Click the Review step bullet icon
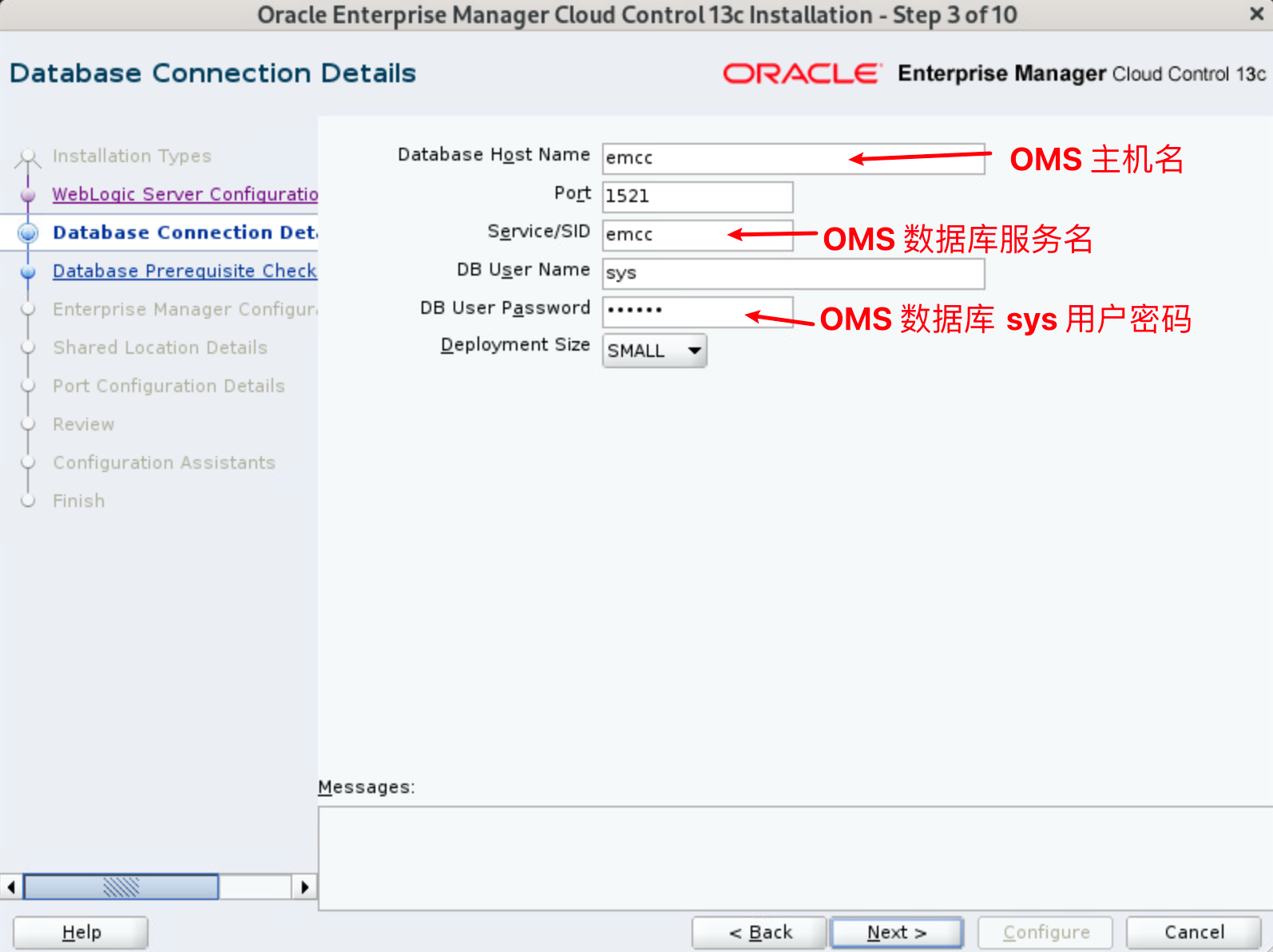The width and height of the screenshot is (1273, 952). 28,424
